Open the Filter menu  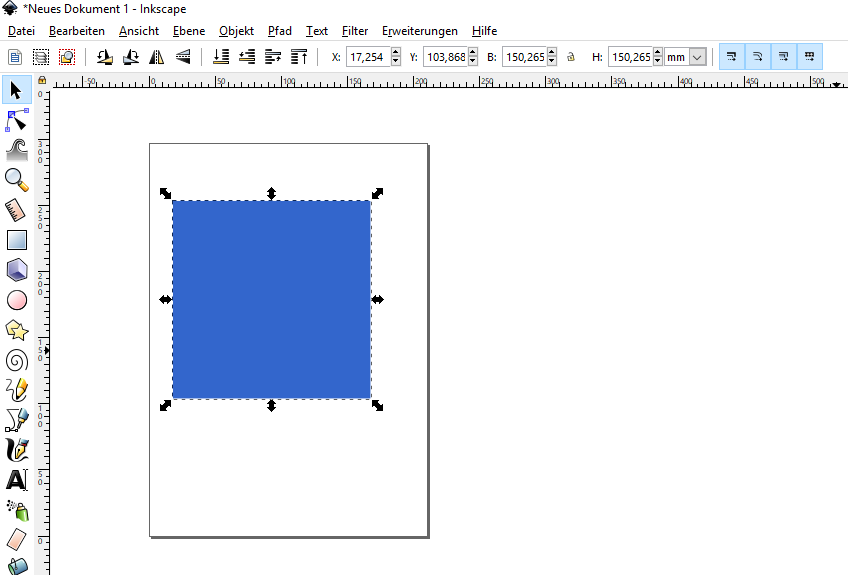coord(355,31)
